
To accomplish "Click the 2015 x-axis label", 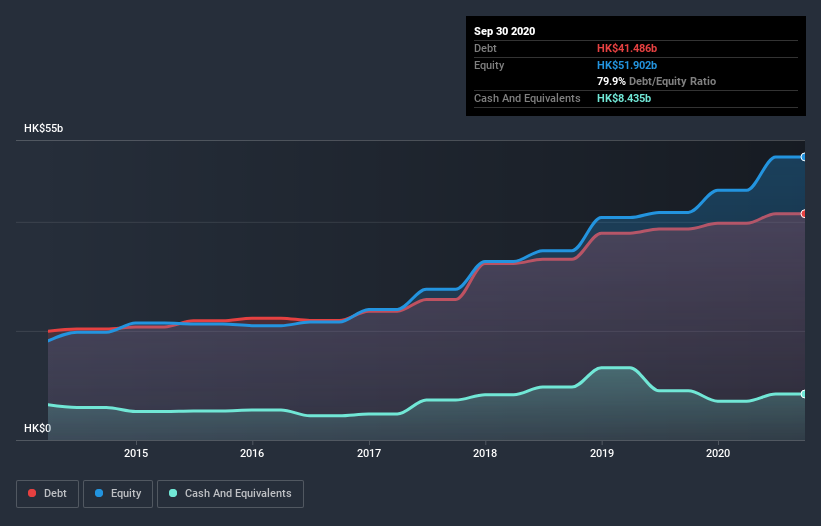I will [136, 453].
